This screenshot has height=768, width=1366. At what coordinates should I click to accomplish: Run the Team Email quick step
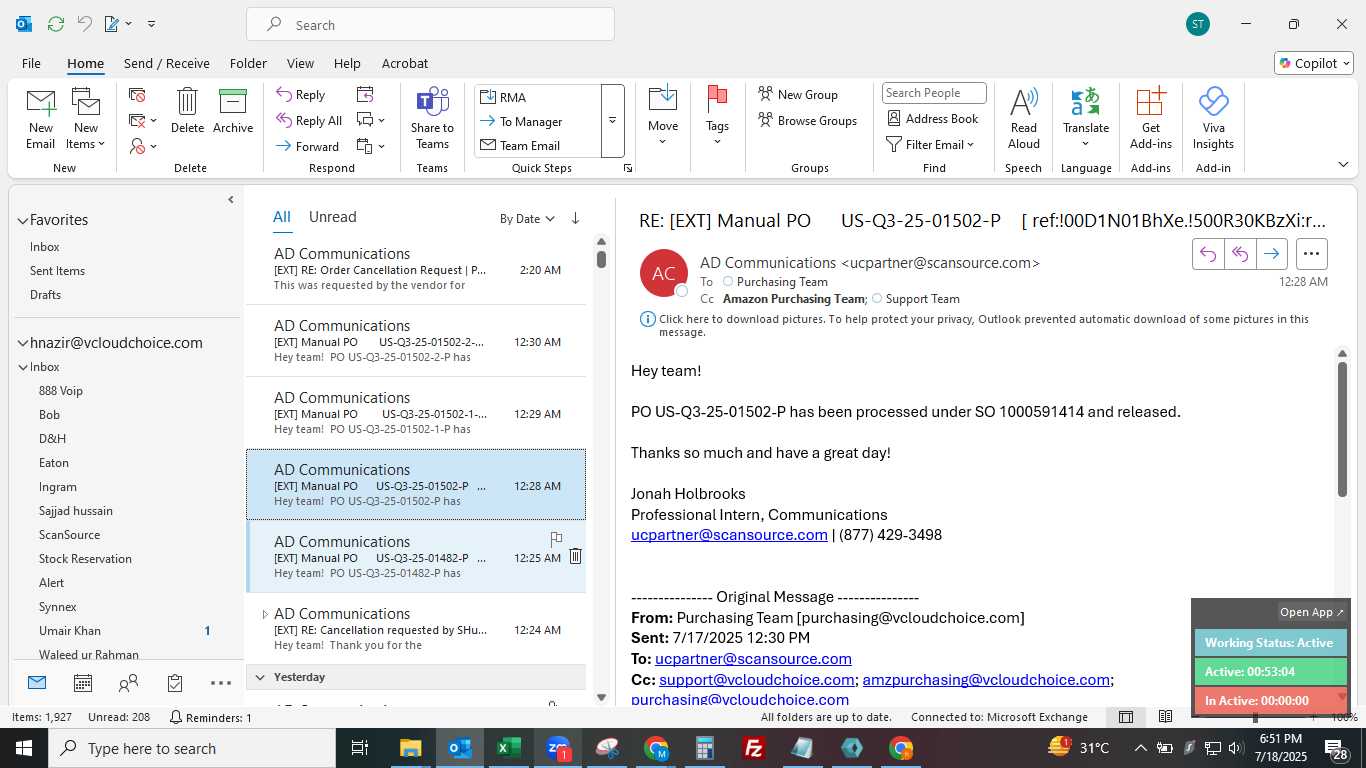click(x=538, y=145)
